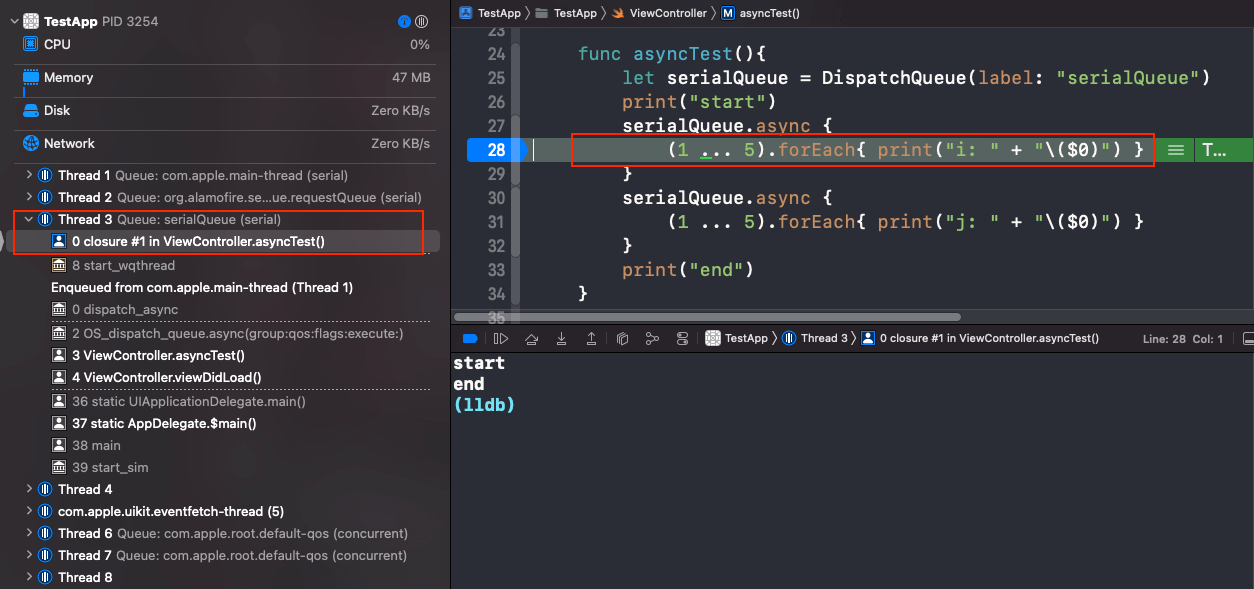
Task: Click the Step Over button
Action: (x=532, y=339)
